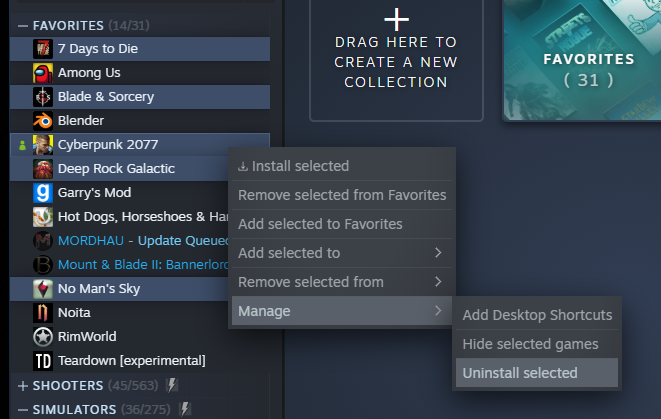This screenshot has height=419, width=661.
Task: Click the lightning icon next to SIMULATORS
Action: pyautogui.click(x=184, y=409)
